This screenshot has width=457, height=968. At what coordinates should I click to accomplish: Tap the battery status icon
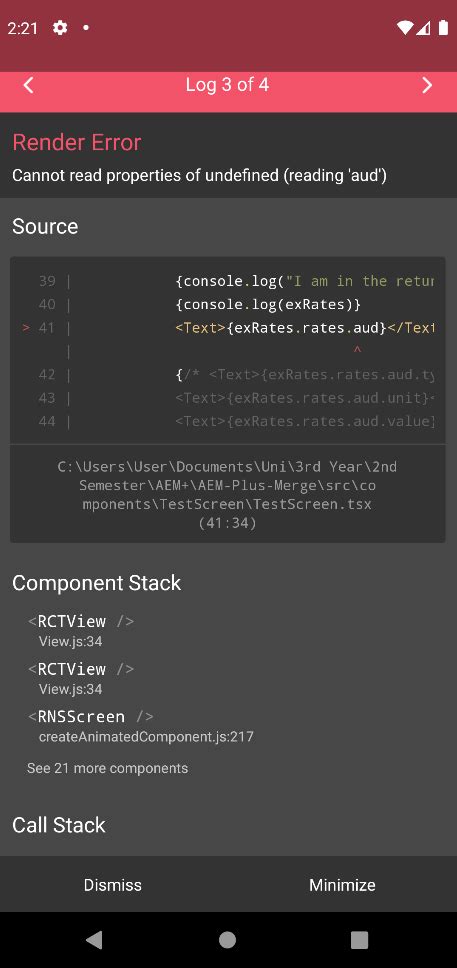[x=443, y=28]
